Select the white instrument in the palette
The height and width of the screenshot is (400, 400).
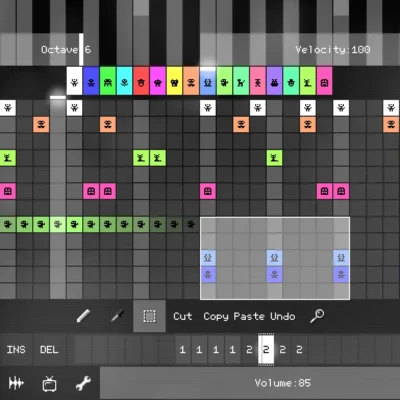(x=74, y=81)
